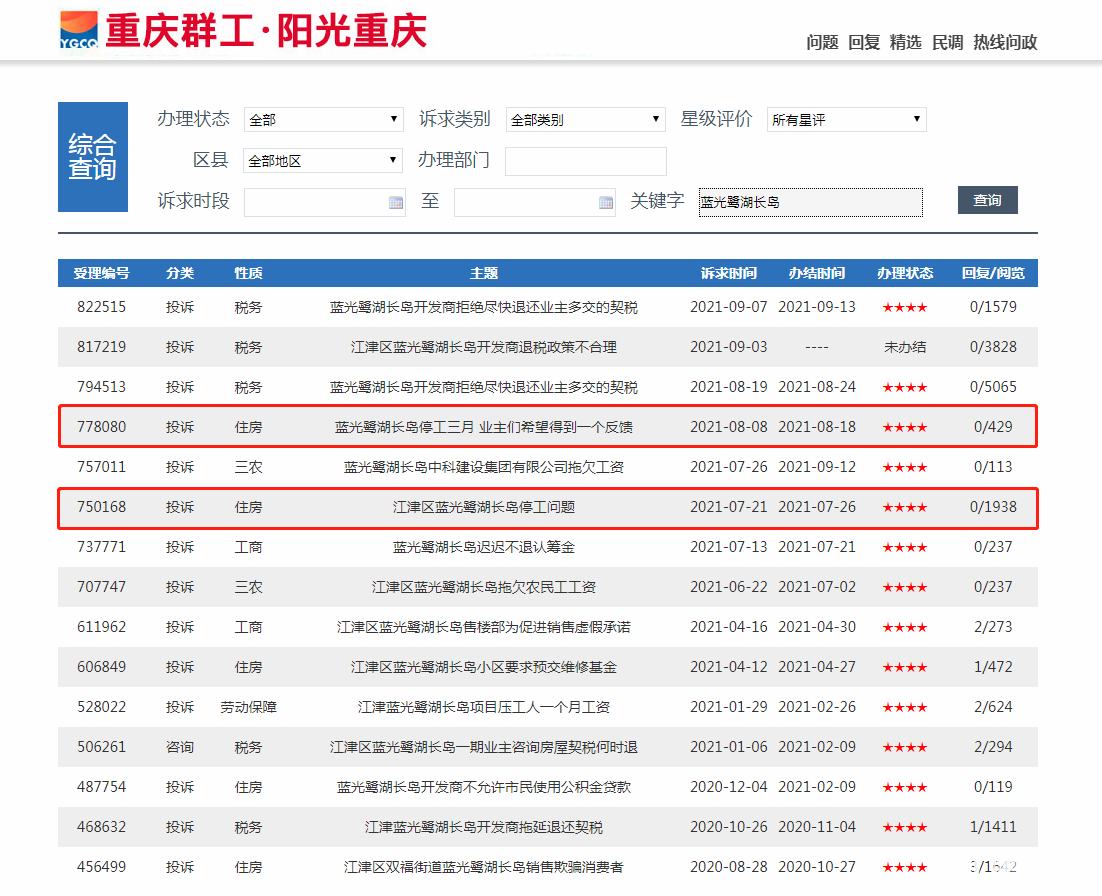
Task: Open the 星级评价 dropdown
Action: pyautogui.click(x=846, y=119)
